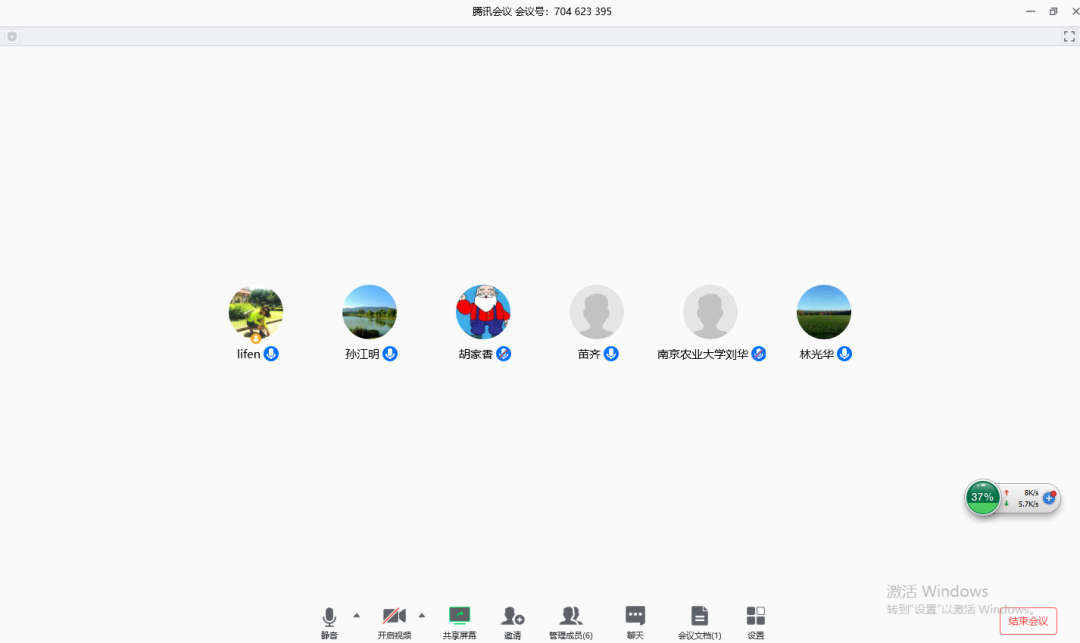Open Manage Members (管理成员) panel
This screenshot has height=643, width=1080.
click(x=570, y=616)
